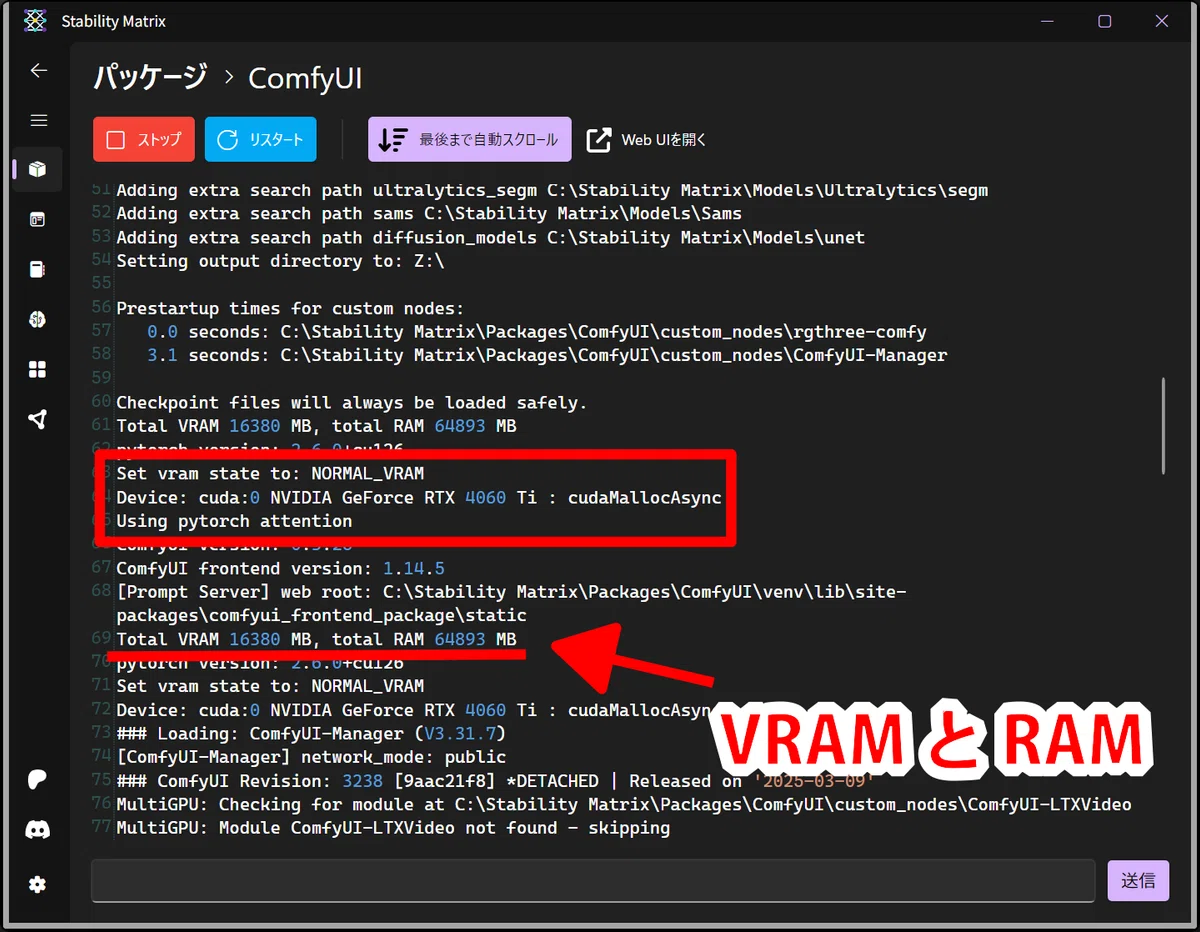Screen dimensions: 1200x932
Task: Click 'Prestartup times for custom nodes:' line
Action: (x=290, y=308)
